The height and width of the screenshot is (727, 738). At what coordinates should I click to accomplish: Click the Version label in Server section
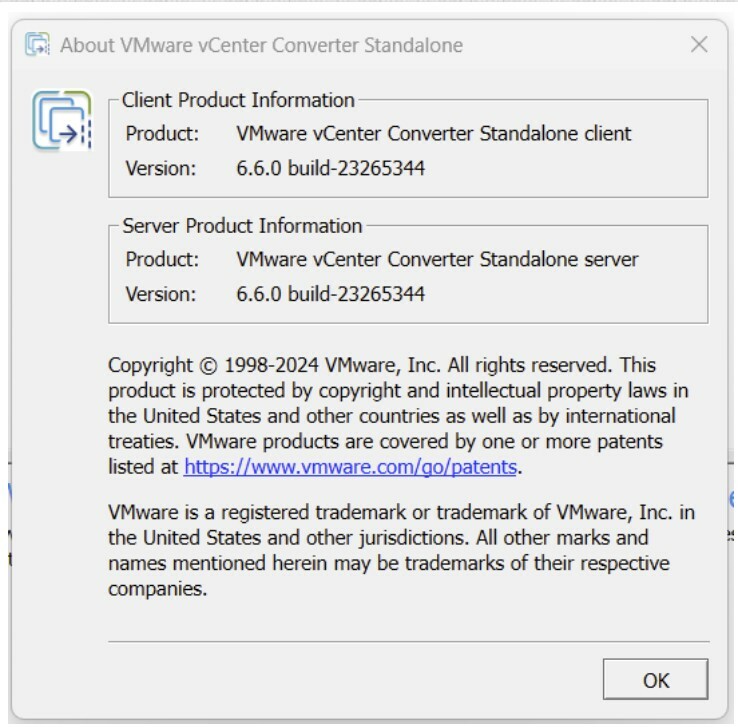pos(160,294)
